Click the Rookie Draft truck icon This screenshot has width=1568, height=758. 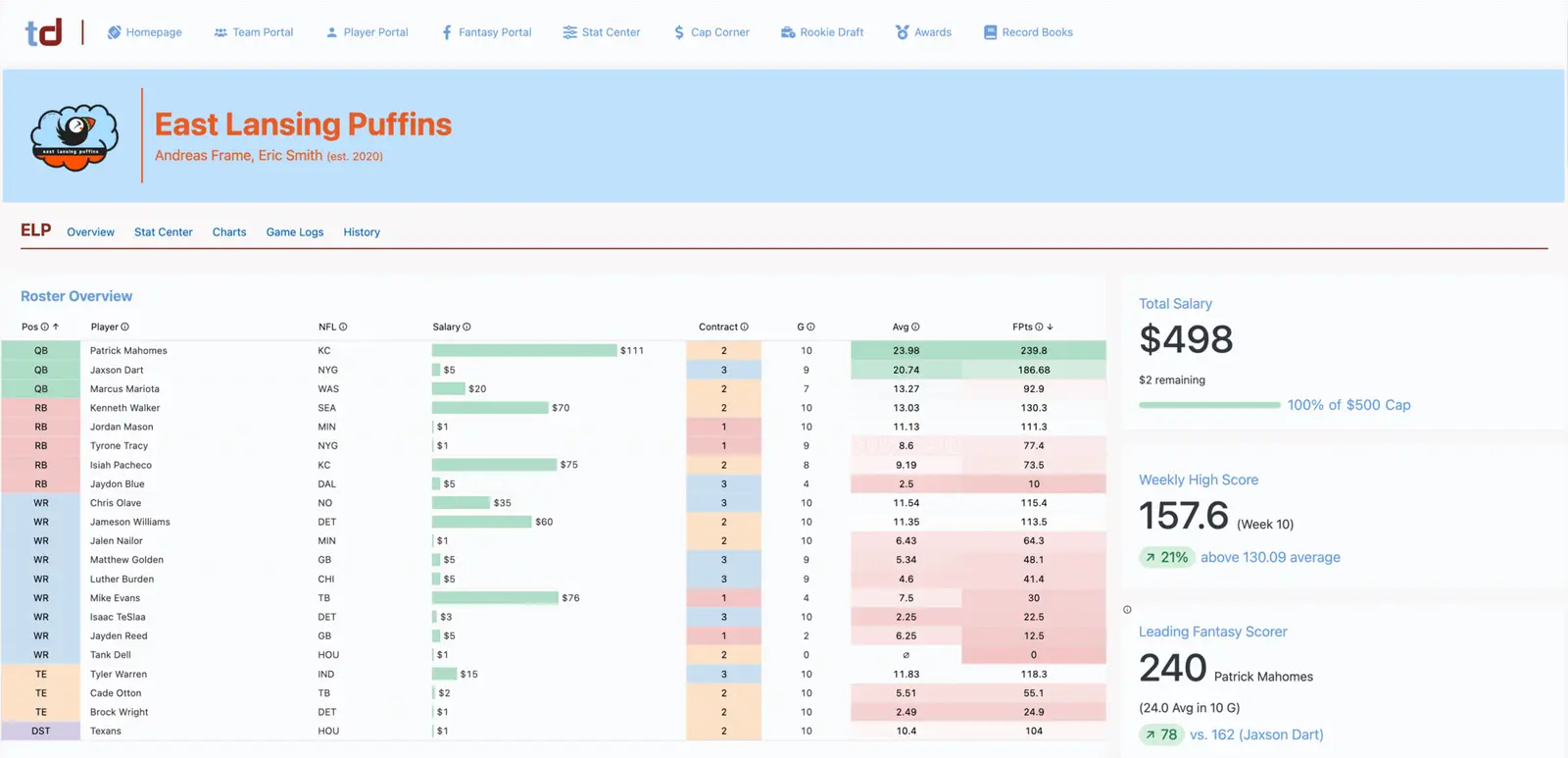click(788, 32)
